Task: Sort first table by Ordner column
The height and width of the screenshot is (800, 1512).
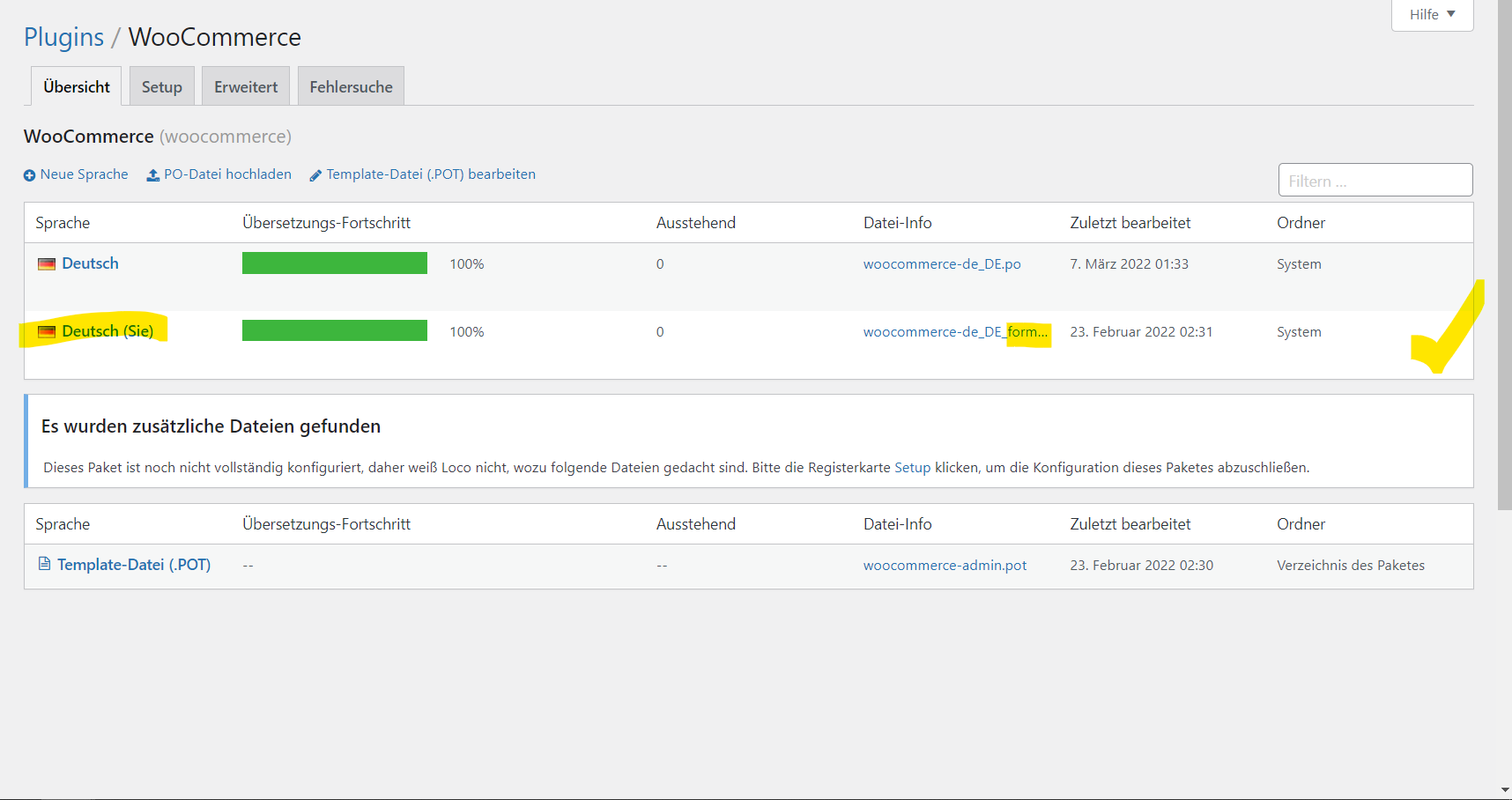Action: [x=1301, y=223]
